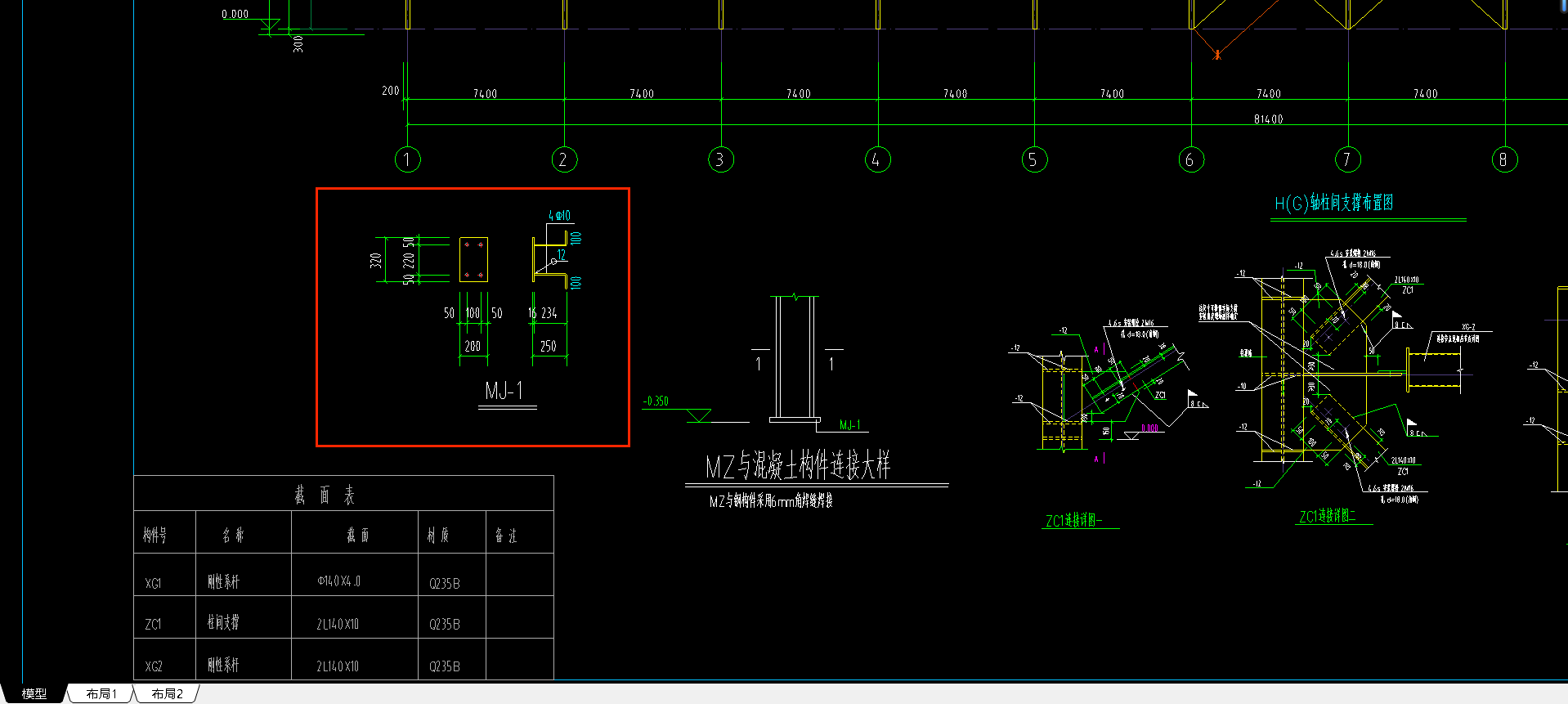Viewport: 1568px width, 704px height.
Task: Select 2L140X10 in the ZC1 row
Action: click(x=338, y=625)
